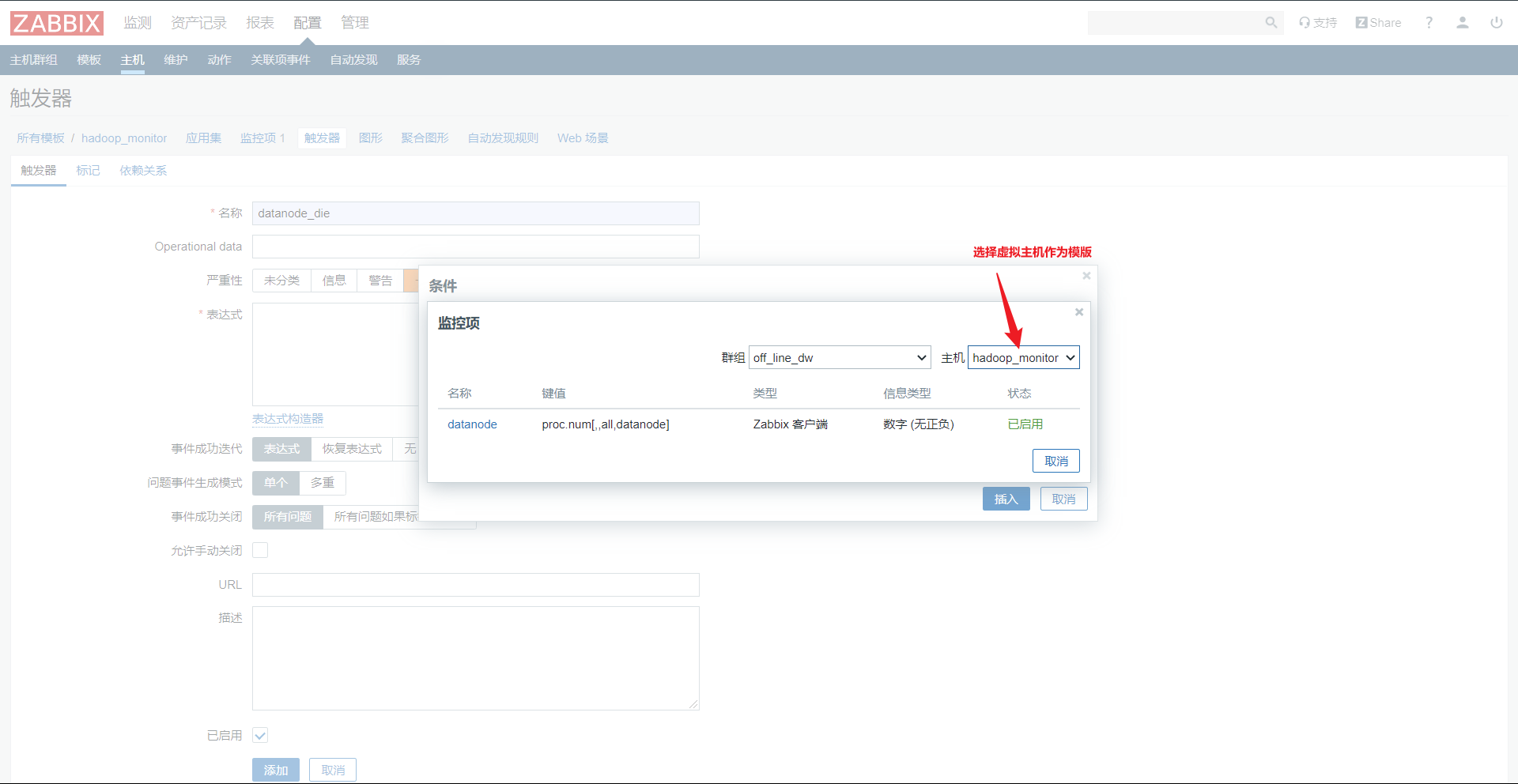Image resolution: width=1518 pixels, height=784 pixels.
Task: Open the 监测 top menu
Action: click(x=138, y=23)
